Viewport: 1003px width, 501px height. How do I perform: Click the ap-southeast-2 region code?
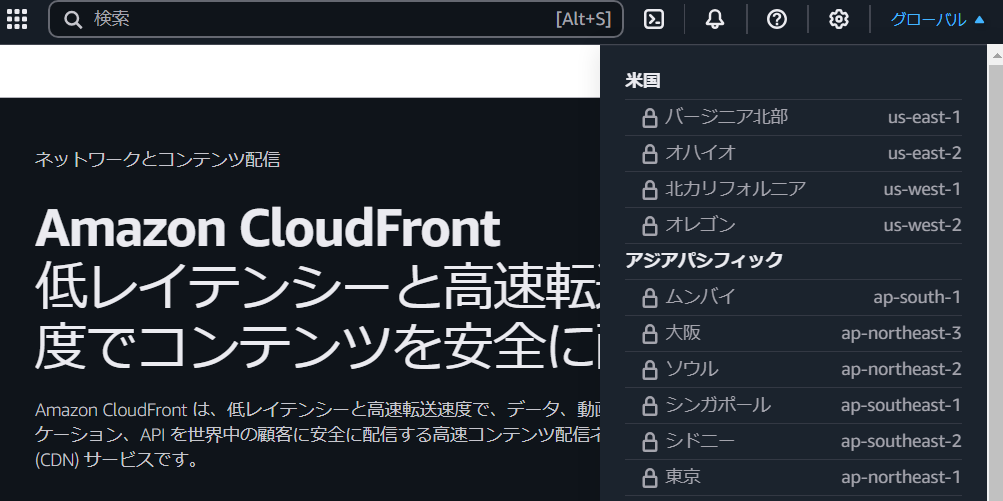click(901, 441)
